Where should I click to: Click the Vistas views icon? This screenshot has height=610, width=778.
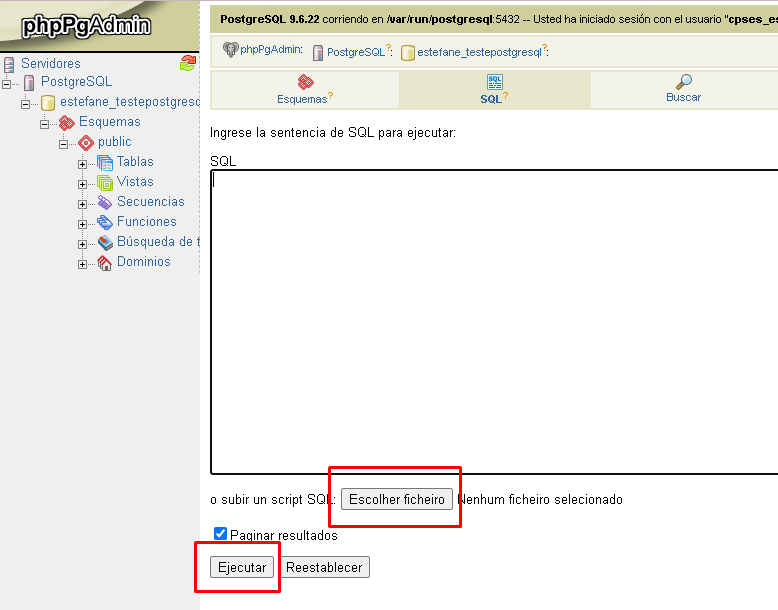(105, 183)
